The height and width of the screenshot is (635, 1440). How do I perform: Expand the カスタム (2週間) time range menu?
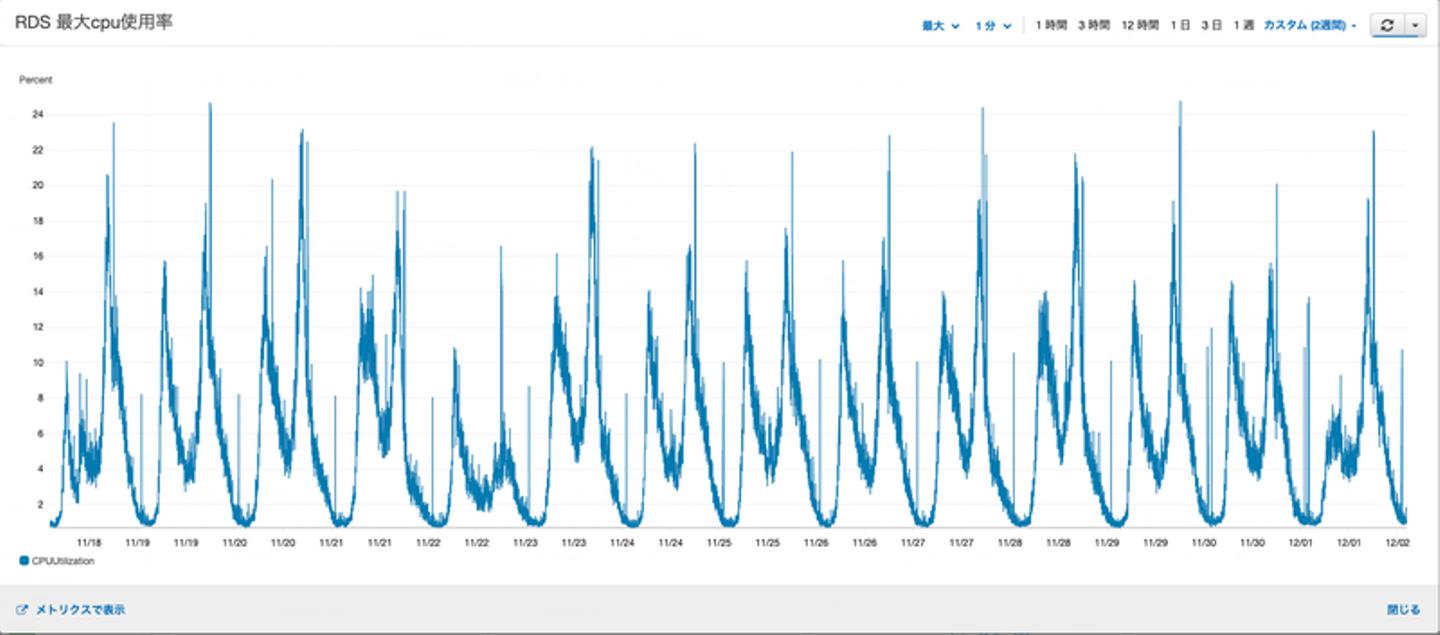[1310, 26]
